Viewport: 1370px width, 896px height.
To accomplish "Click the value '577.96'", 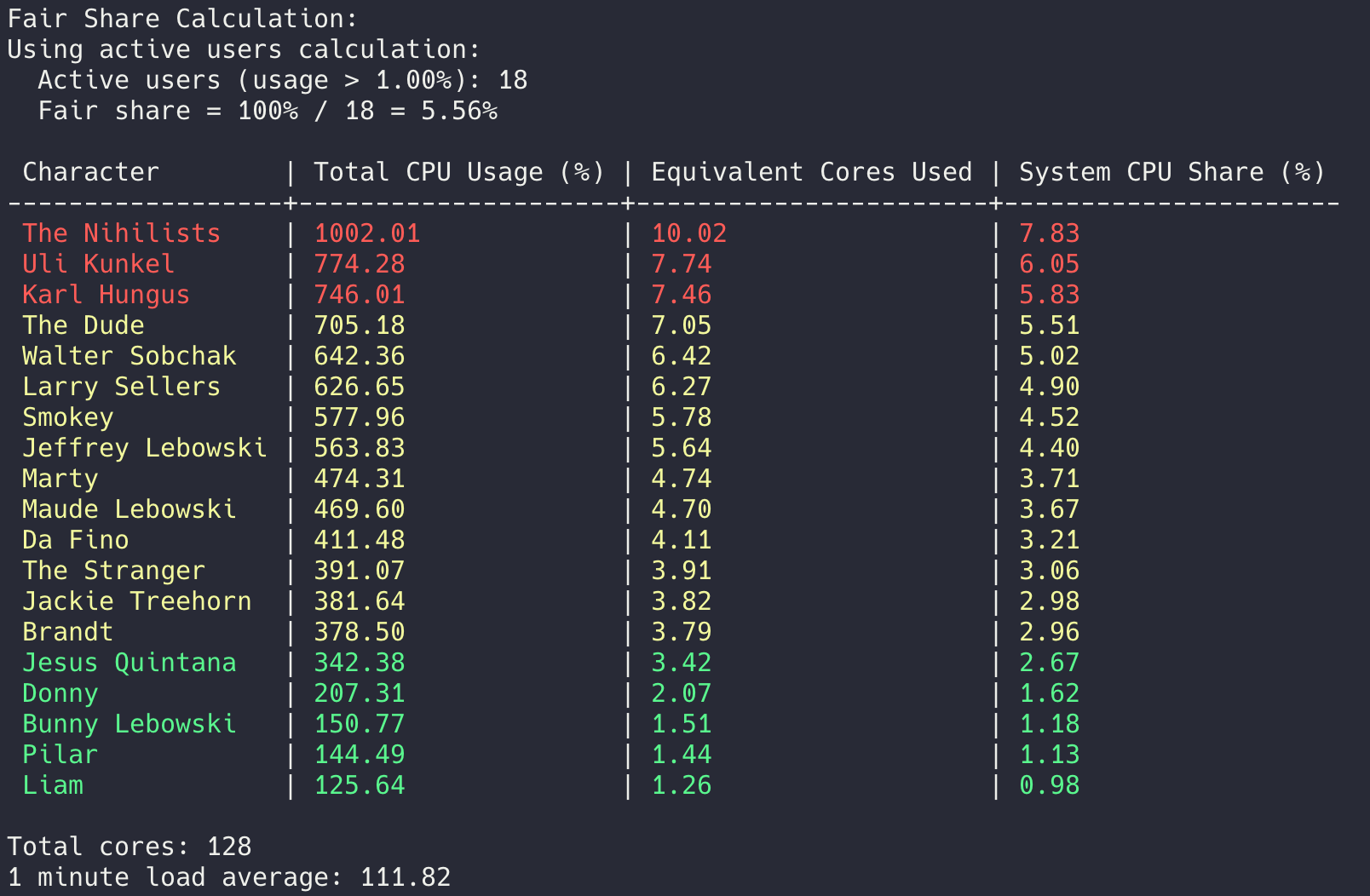I will coord(360,417).
